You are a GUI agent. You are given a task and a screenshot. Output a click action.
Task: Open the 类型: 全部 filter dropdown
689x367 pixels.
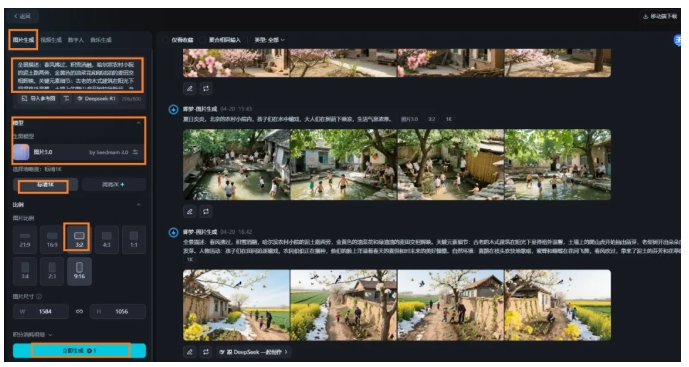click(x=269, y=40)
